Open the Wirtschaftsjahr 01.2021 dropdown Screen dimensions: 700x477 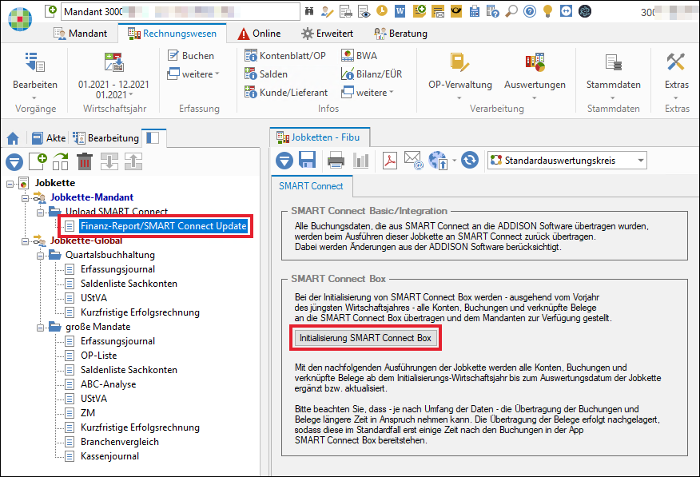tap(114, 95)
